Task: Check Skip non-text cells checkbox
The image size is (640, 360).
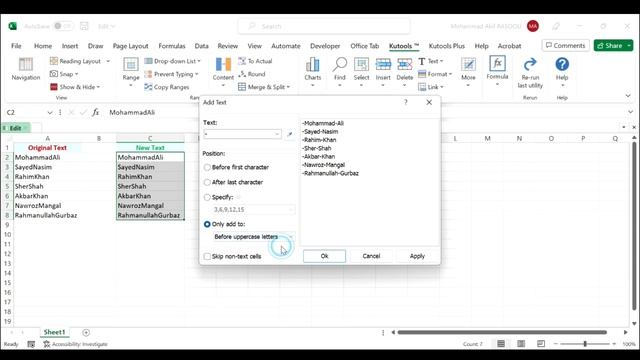Action: click(x=207, y=256)
